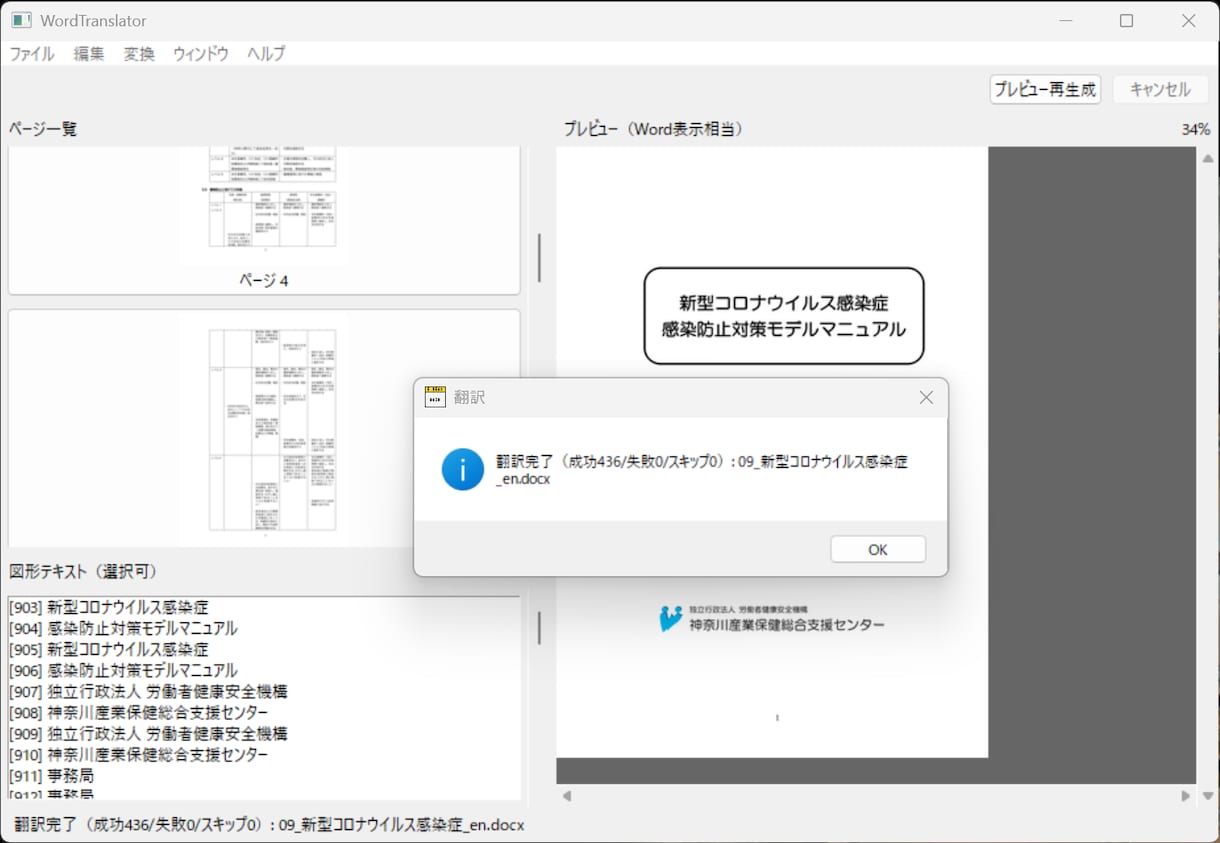This screenshot has height=843, width=1220.
Task: Click the 34% zoom indicator
Action: (x=1195, y=129)
